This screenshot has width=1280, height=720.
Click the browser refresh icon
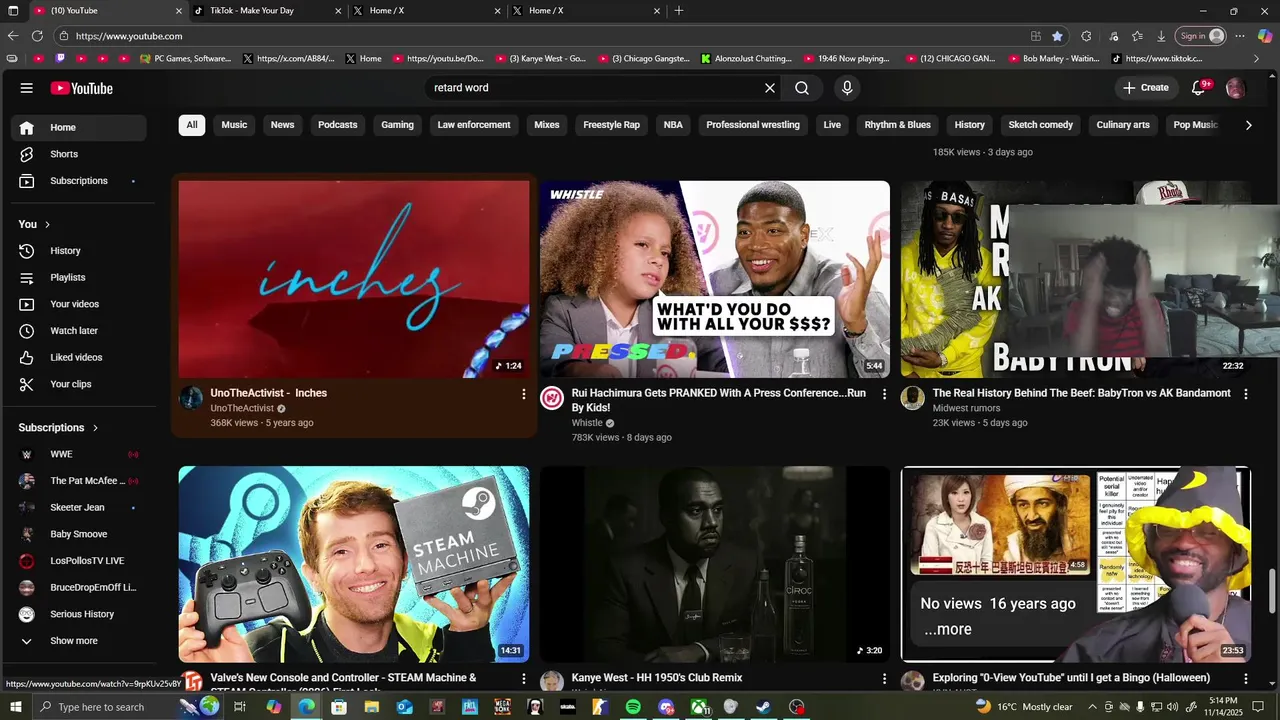pyautogui.click(x=37, y=36)
